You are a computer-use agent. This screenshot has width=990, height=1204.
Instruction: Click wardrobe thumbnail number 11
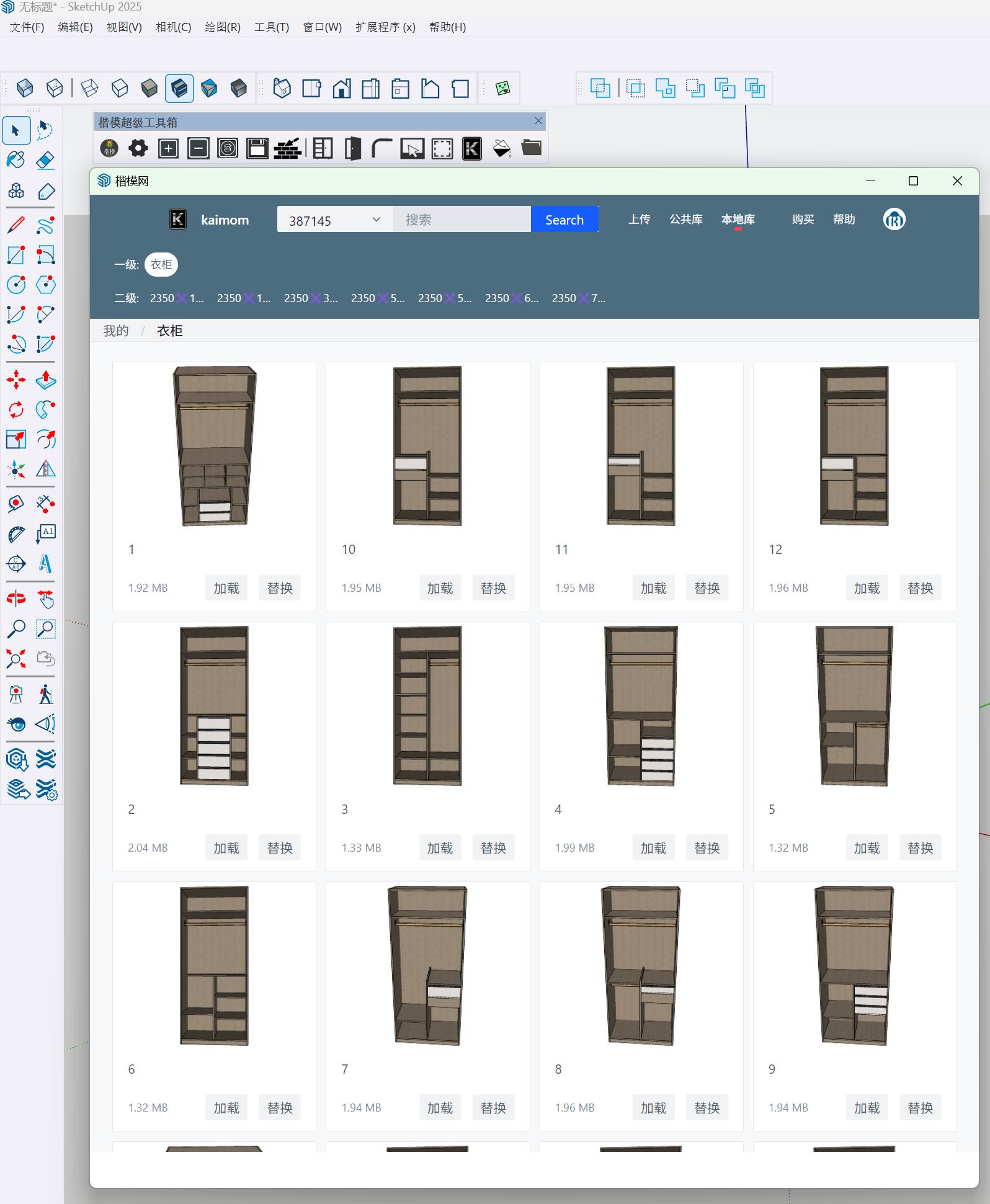[641, 446]
